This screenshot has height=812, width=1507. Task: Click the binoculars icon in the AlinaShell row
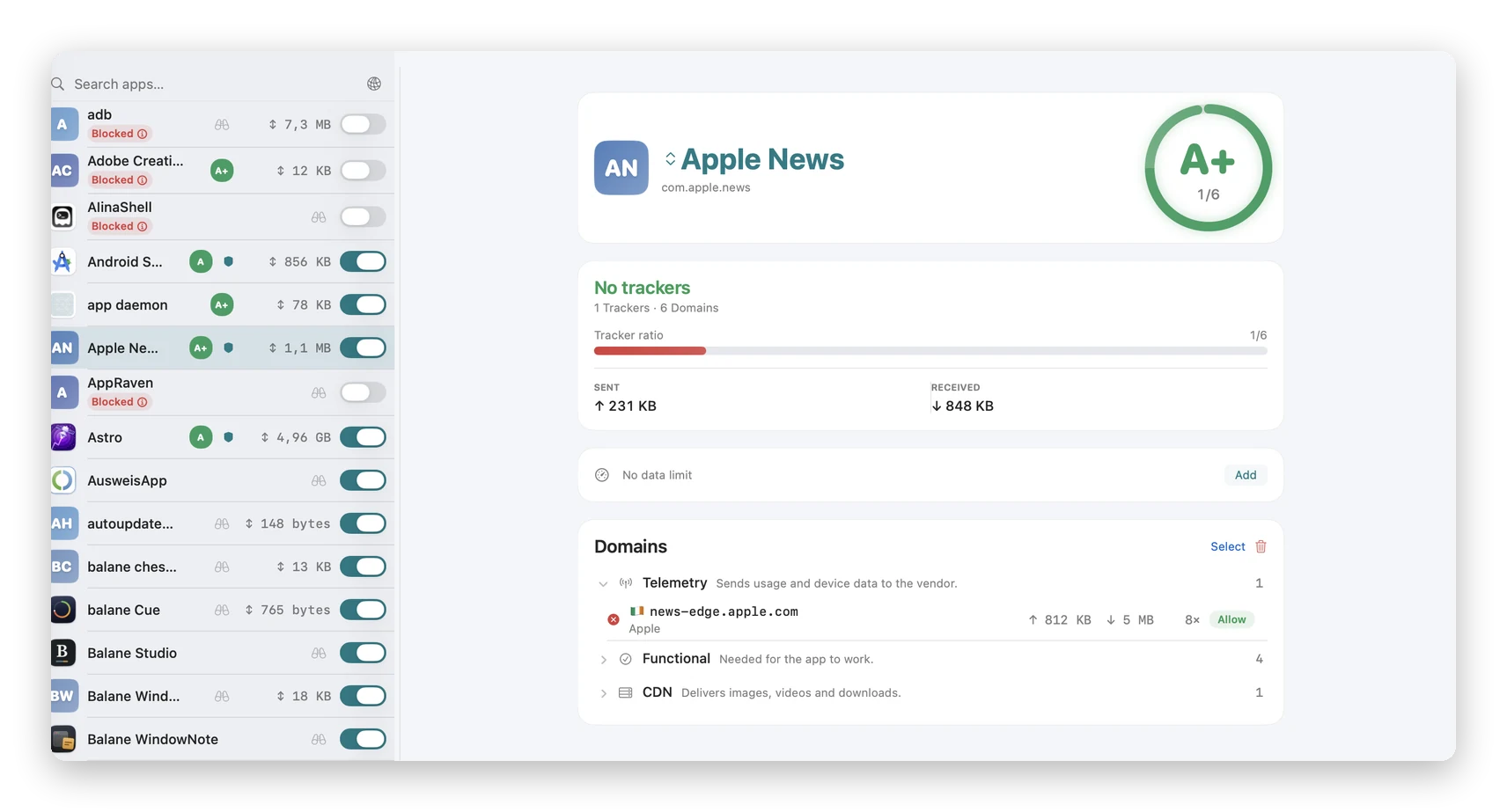click(319, 217)
